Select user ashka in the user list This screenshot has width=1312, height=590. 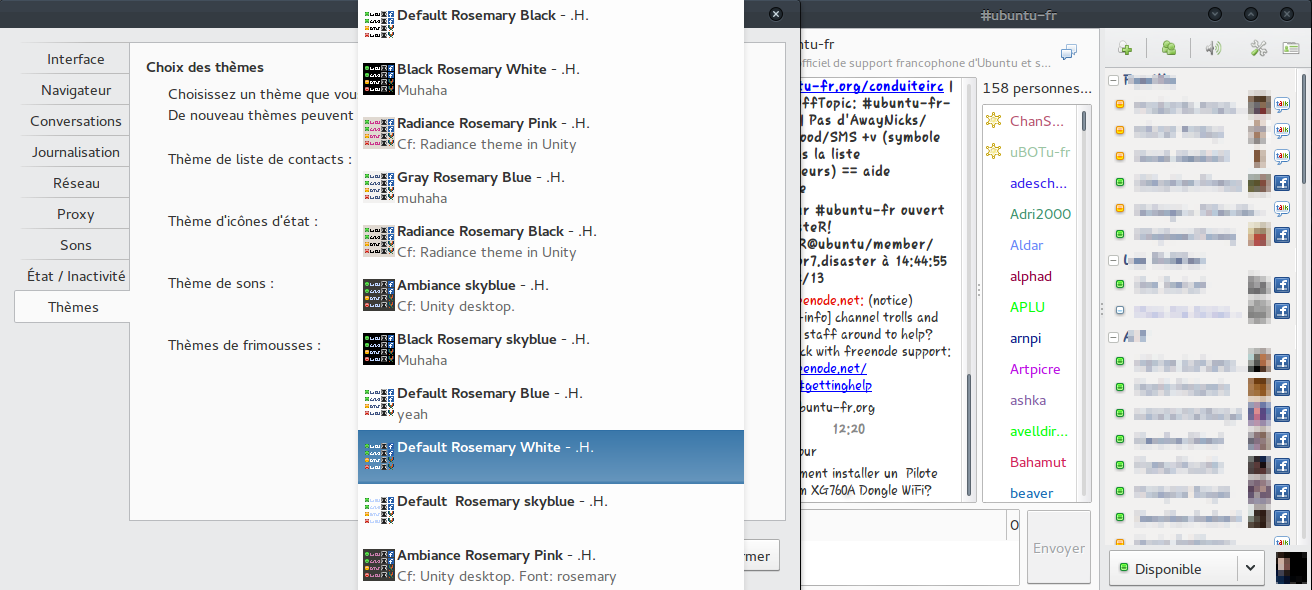coord(1028,400)
